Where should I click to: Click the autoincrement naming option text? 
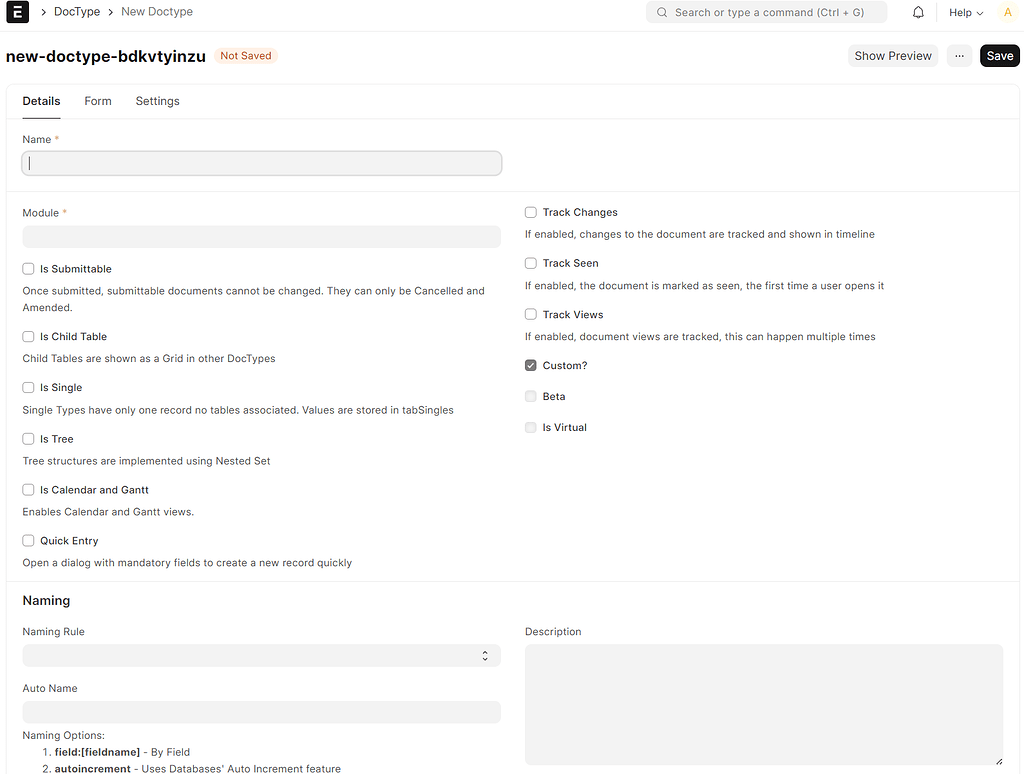pos(93,769)
